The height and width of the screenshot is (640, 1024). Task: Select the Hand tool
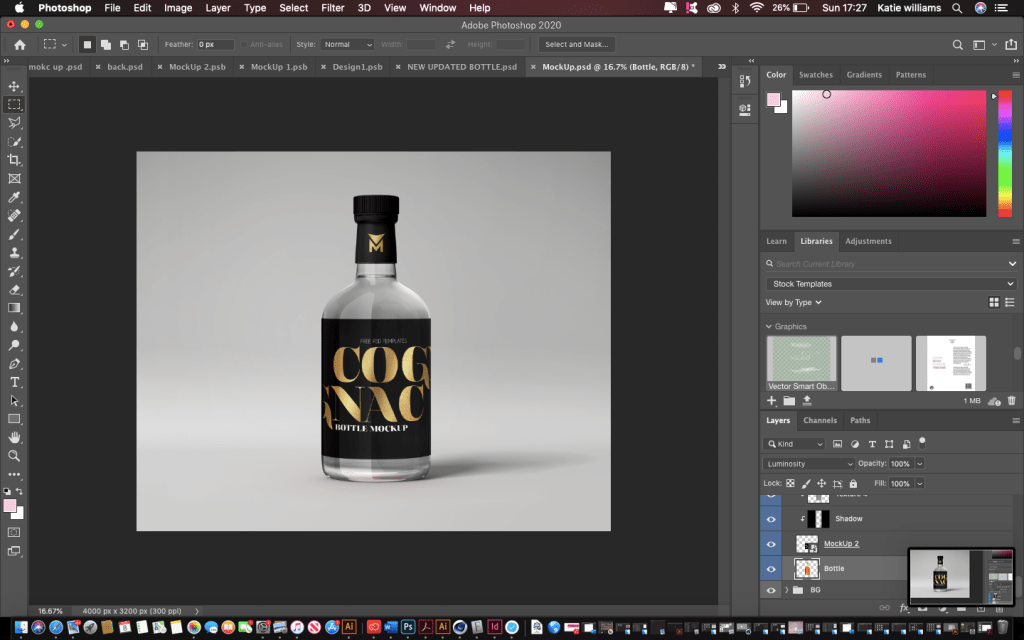tap(14, 437)
